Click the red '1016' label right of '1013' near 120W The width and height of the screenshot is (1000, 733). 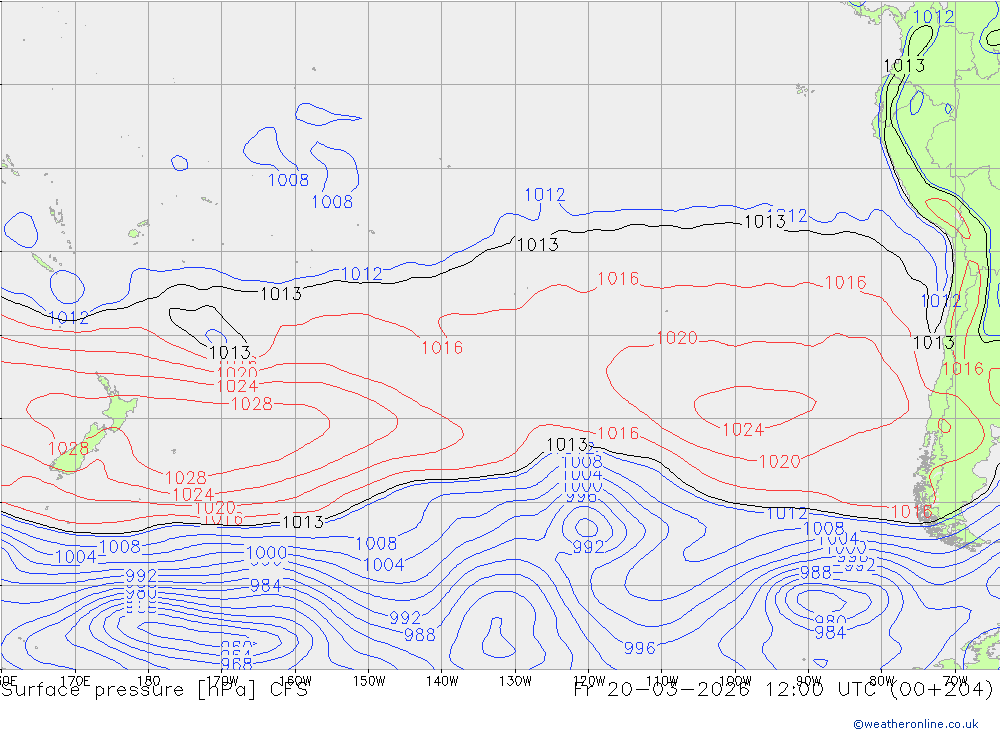618,433
